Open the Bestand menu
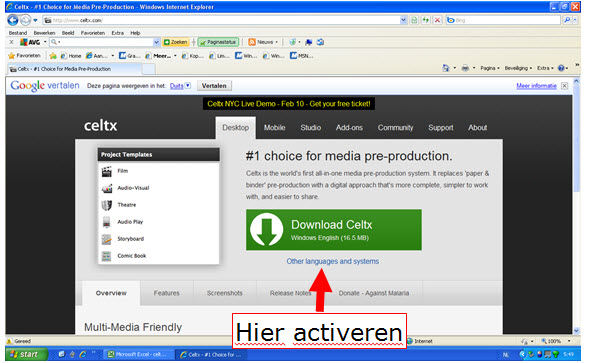This screenshot has width=590, height=363. (x=18, y=33)
